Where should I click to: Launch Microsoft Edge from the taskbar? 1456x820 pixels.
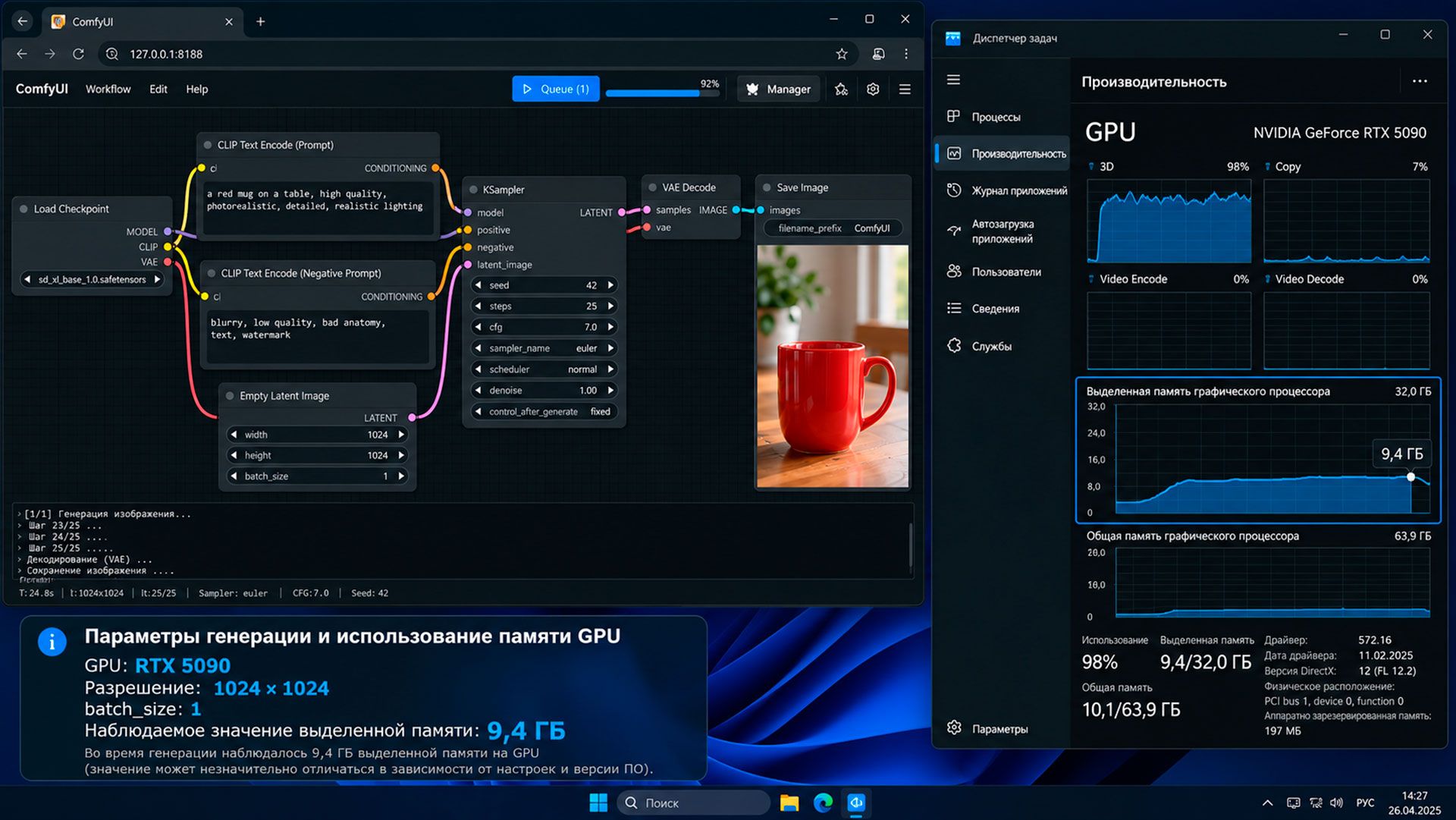click(823, 803)
